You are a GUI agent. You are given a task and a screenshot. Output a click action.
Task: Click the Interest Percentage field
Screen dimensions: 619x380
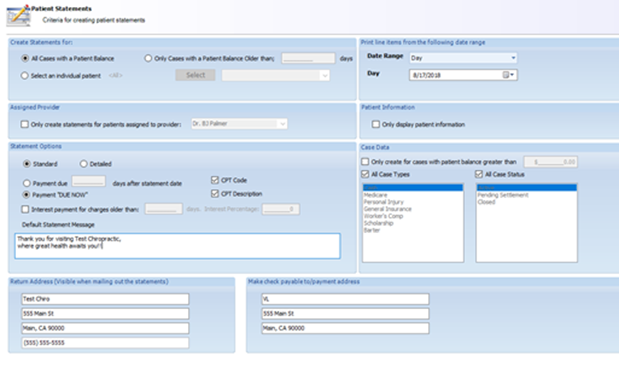[281, 209]
